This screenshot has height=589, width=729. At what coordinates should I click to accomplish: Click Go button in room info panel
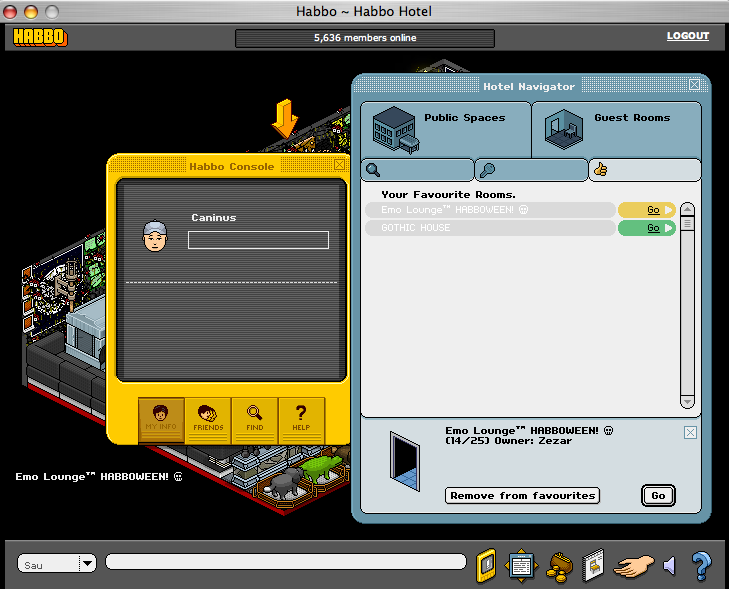(658, 496)
